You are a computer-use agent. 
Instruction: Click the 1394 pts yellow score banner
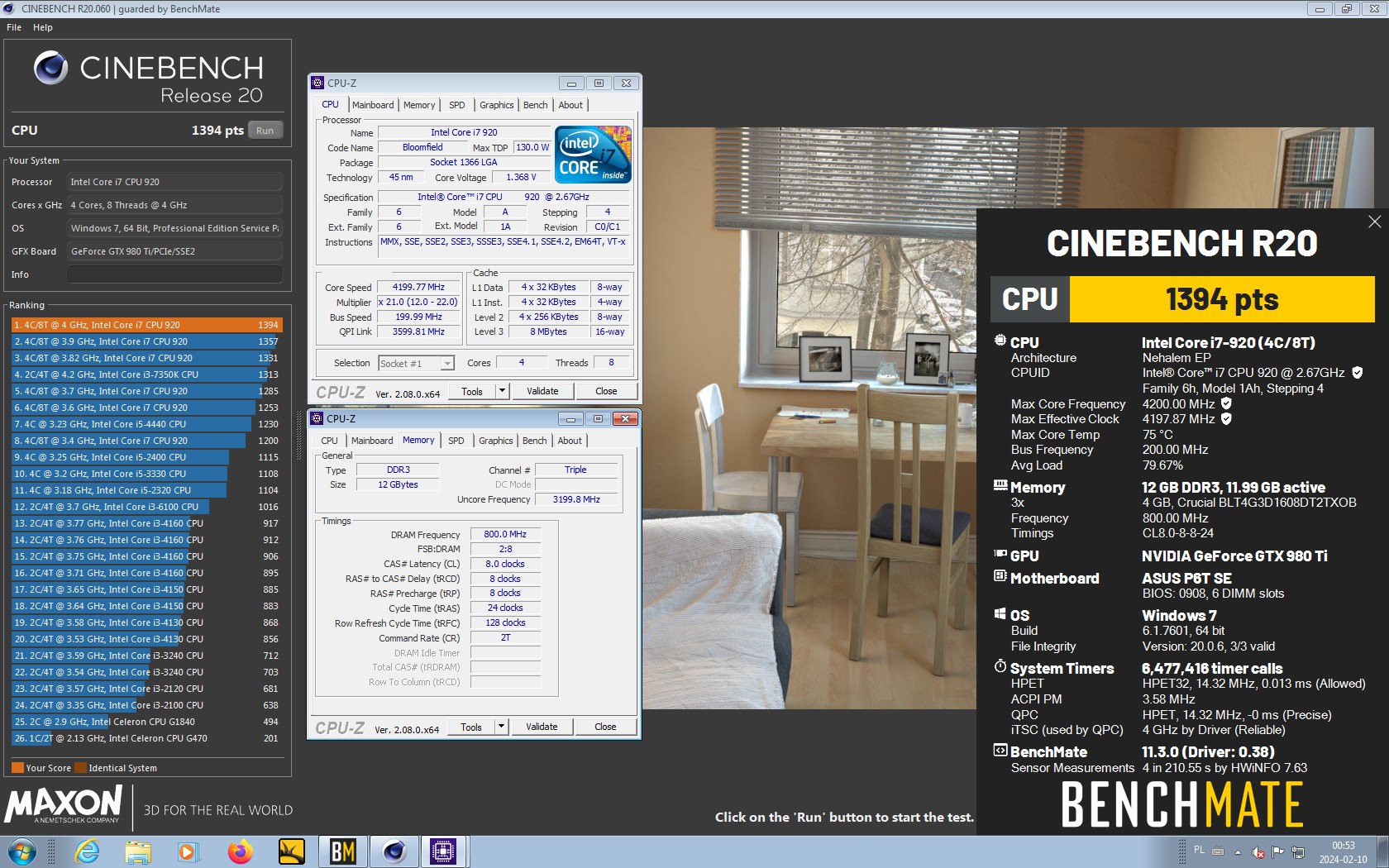point(1222,299)
